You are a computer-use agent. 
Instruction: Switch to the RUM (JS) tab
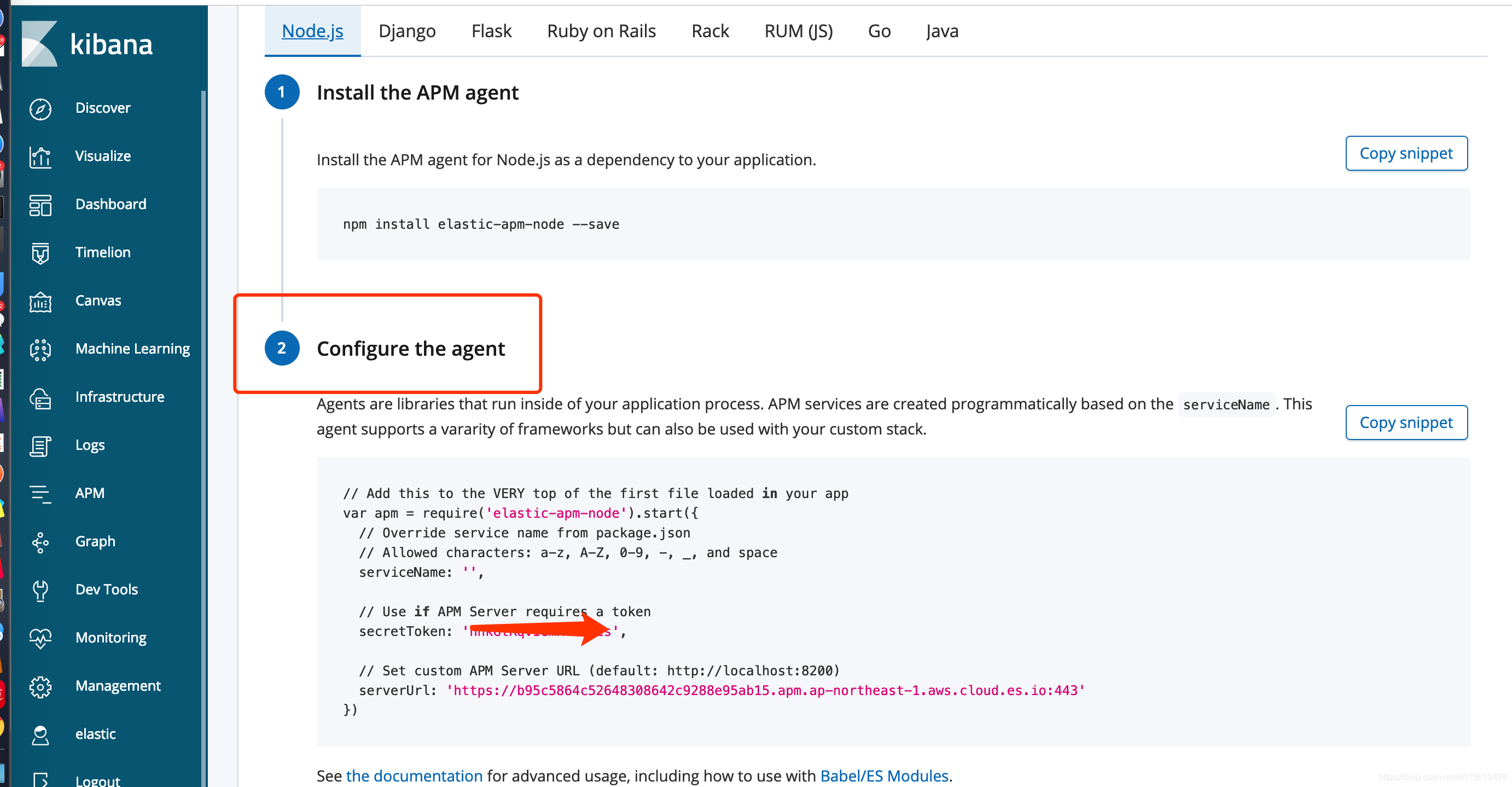798,31
